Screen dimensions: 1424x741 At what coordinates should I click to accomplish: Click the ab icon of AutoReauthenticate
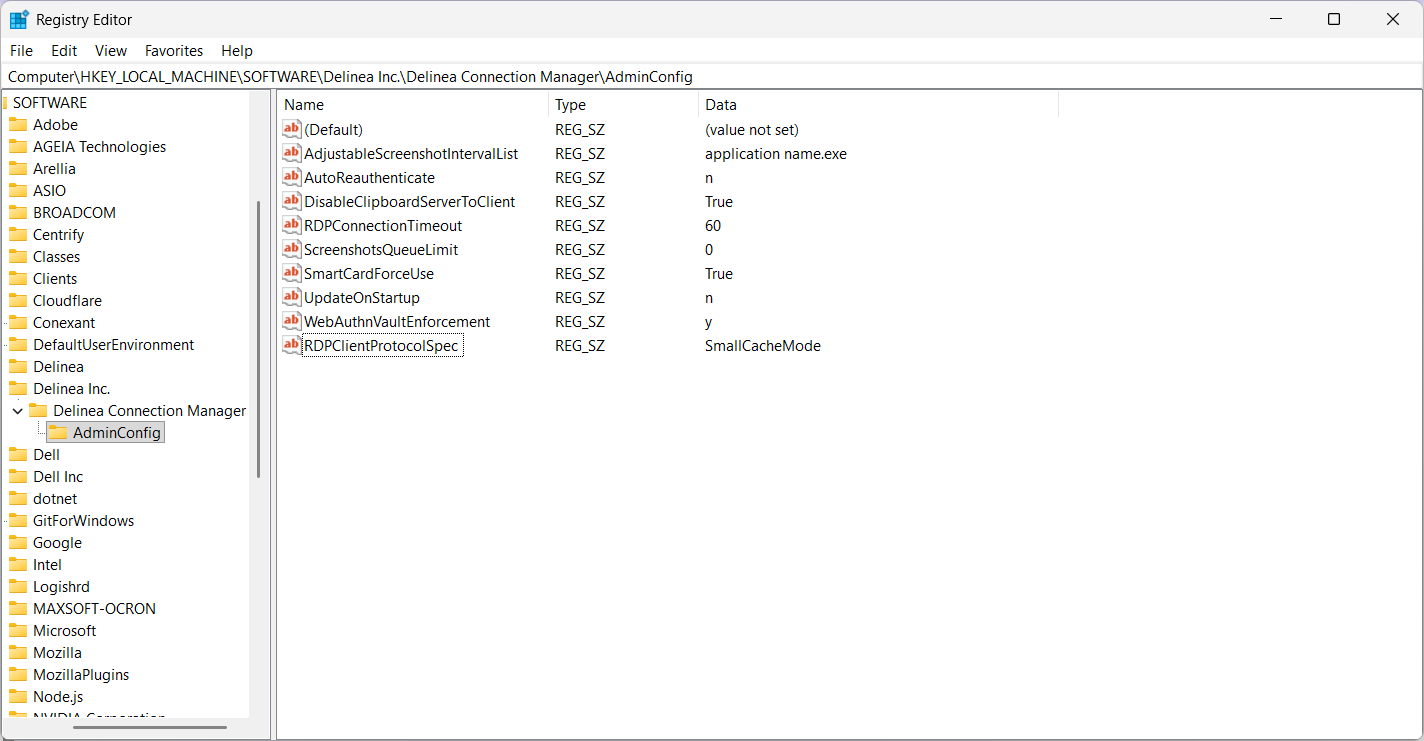[292, 177]
